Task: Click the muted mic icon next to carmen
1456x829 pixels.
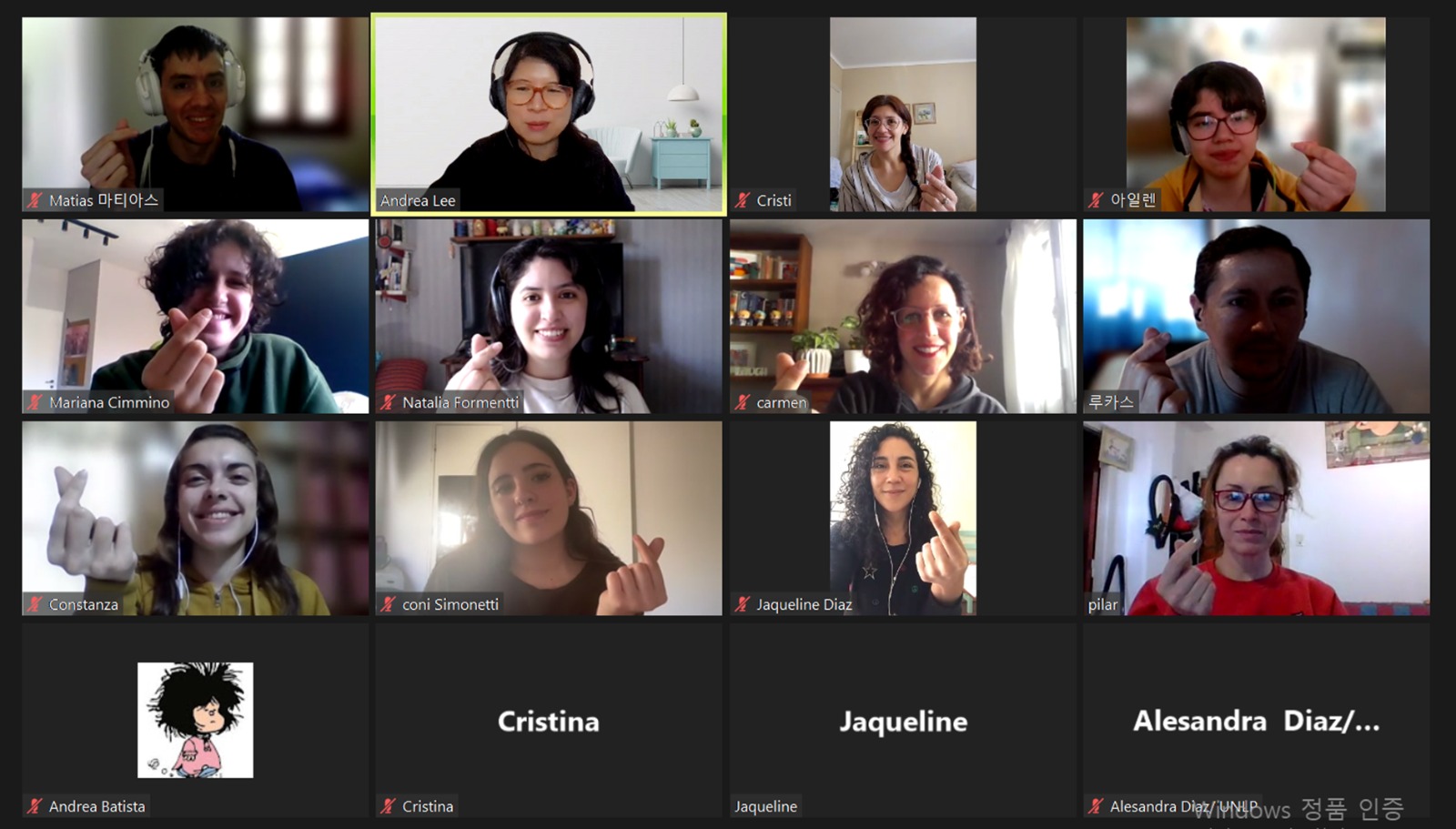Action: pyautogui.click(x=743, y=402)
